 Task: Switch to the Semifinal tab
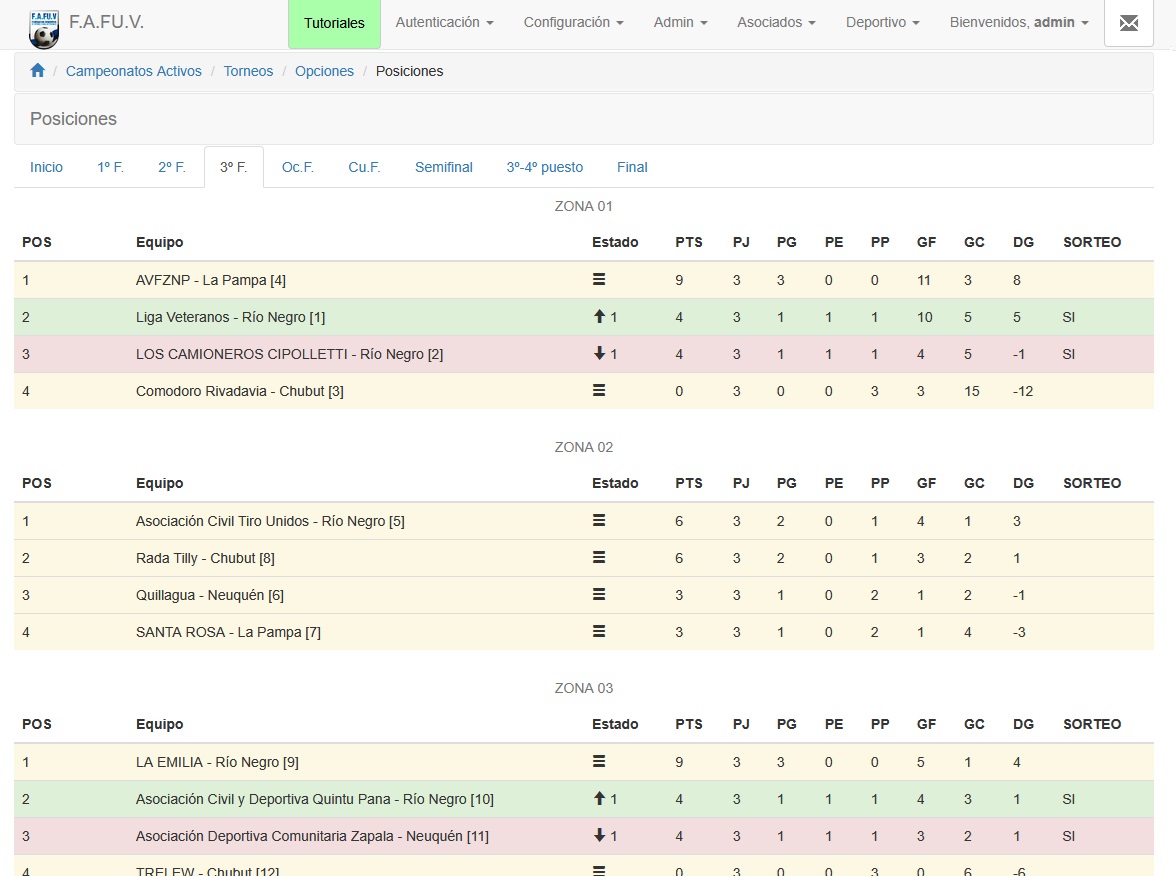(x=443, y=168)
